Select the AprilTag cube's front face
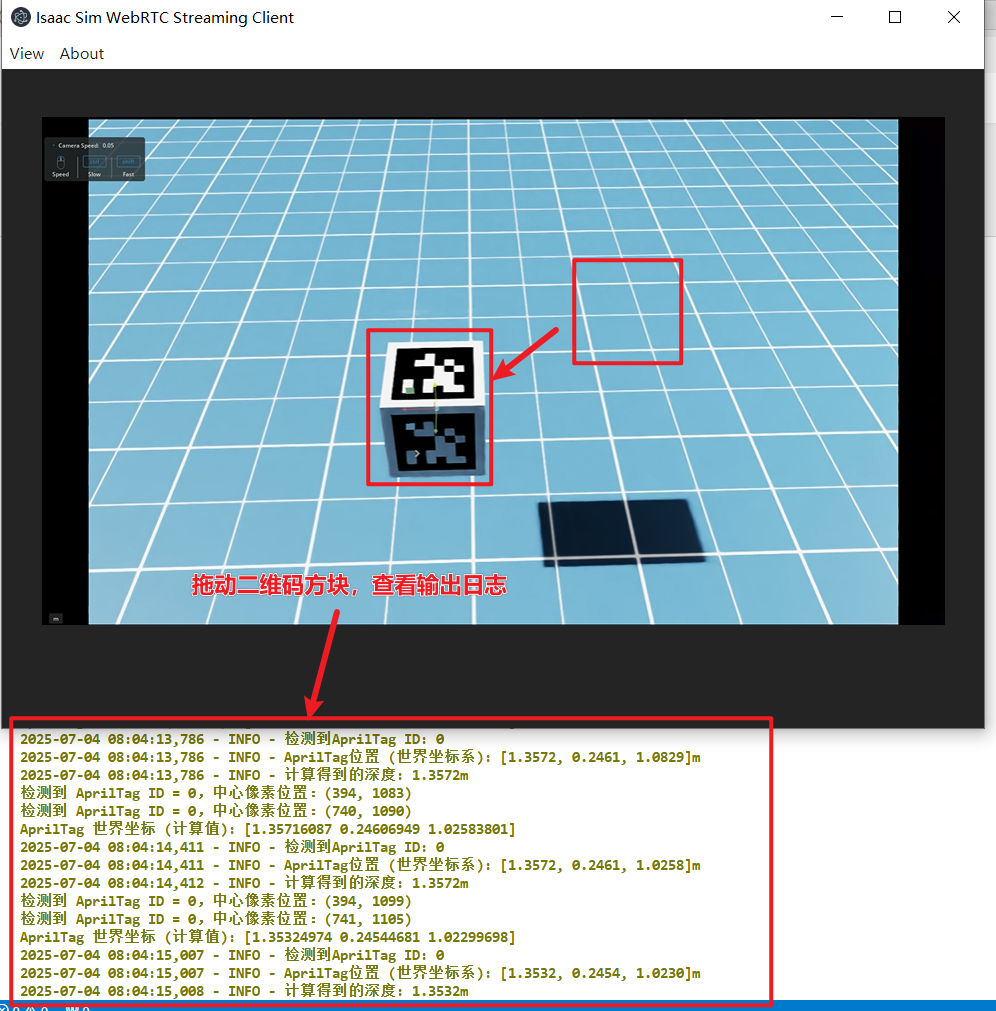The height and width of the screenshot is (1011, 996). (x=436, y=440)
